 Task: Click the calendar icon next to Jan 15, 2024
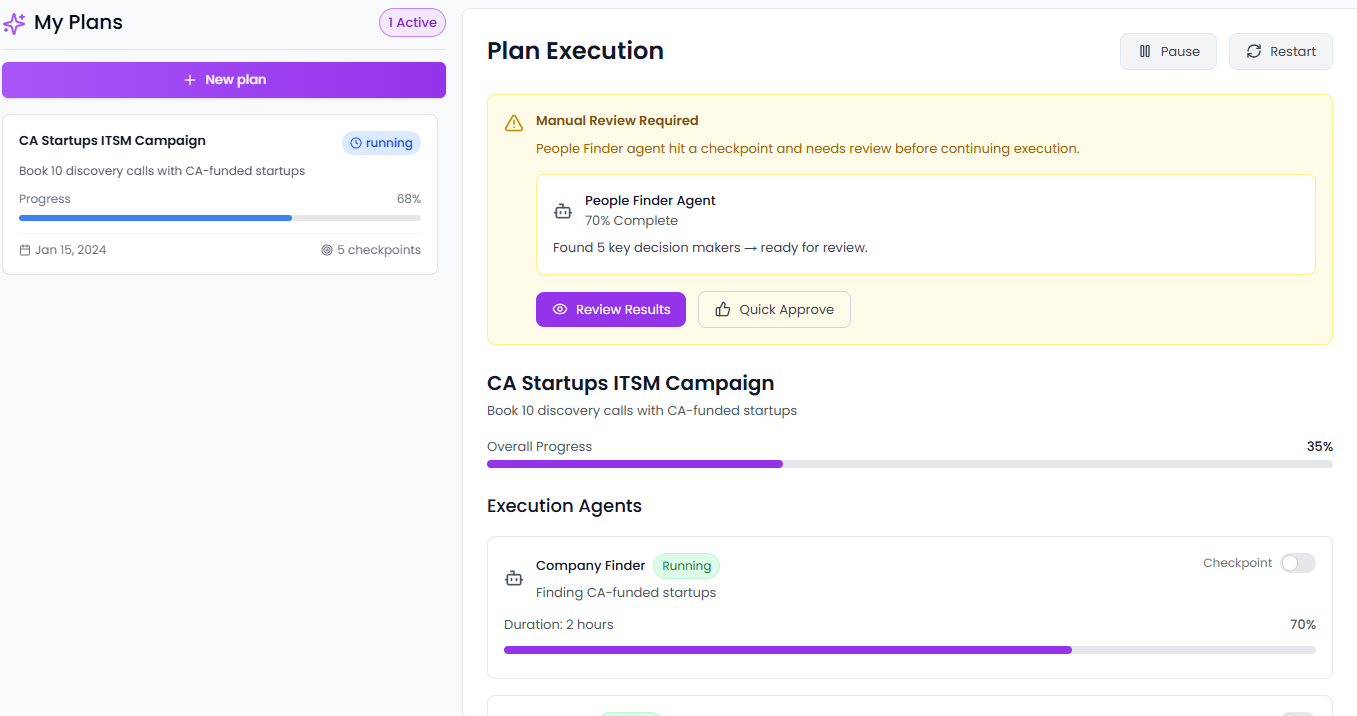[25, 250]
